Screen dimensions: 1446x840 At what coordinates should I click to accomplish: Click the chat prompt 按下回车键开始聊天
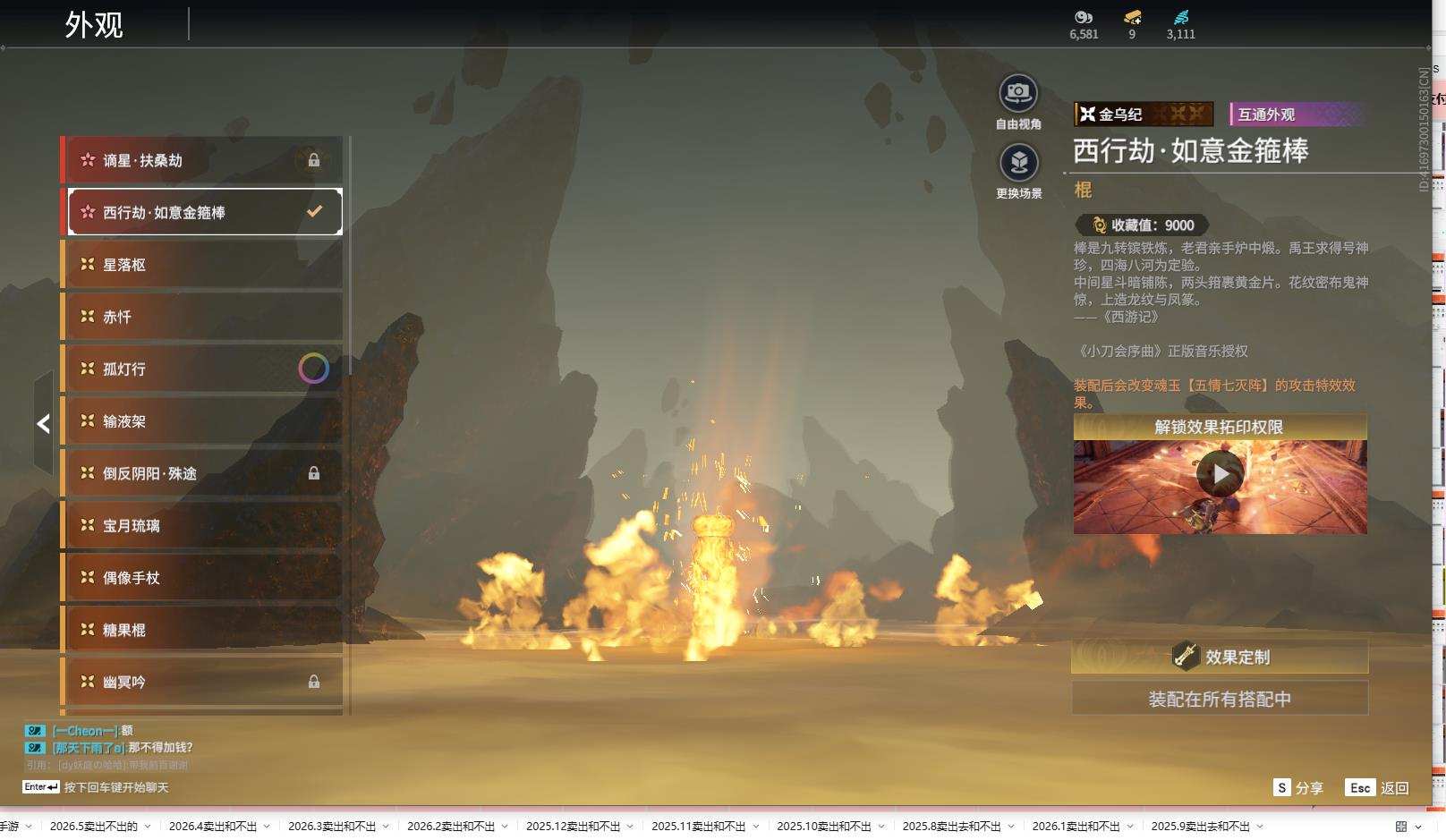pos(116,787)
